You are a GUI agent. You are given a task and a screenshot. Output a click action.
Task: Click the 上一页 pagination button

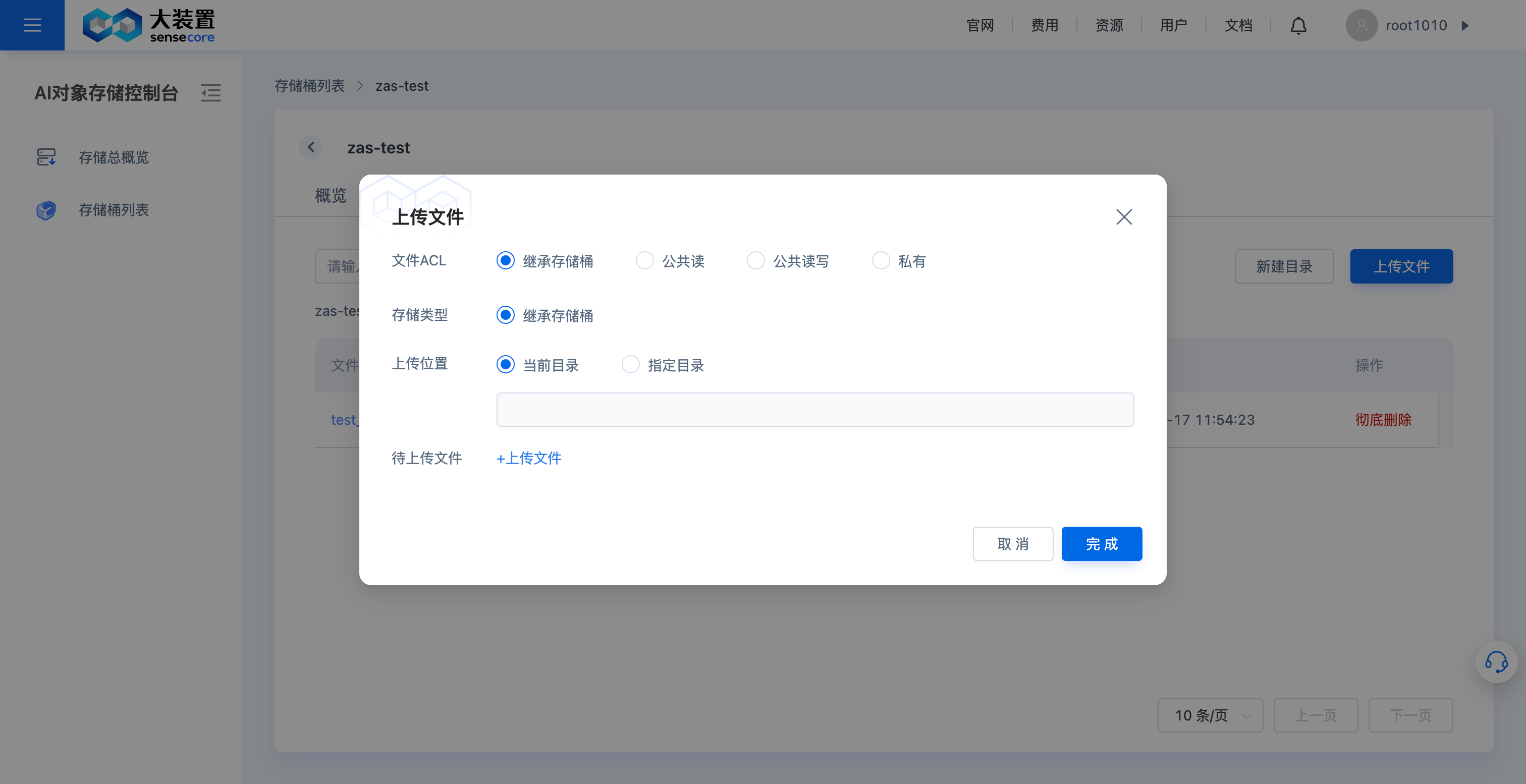click(1315, 715)
